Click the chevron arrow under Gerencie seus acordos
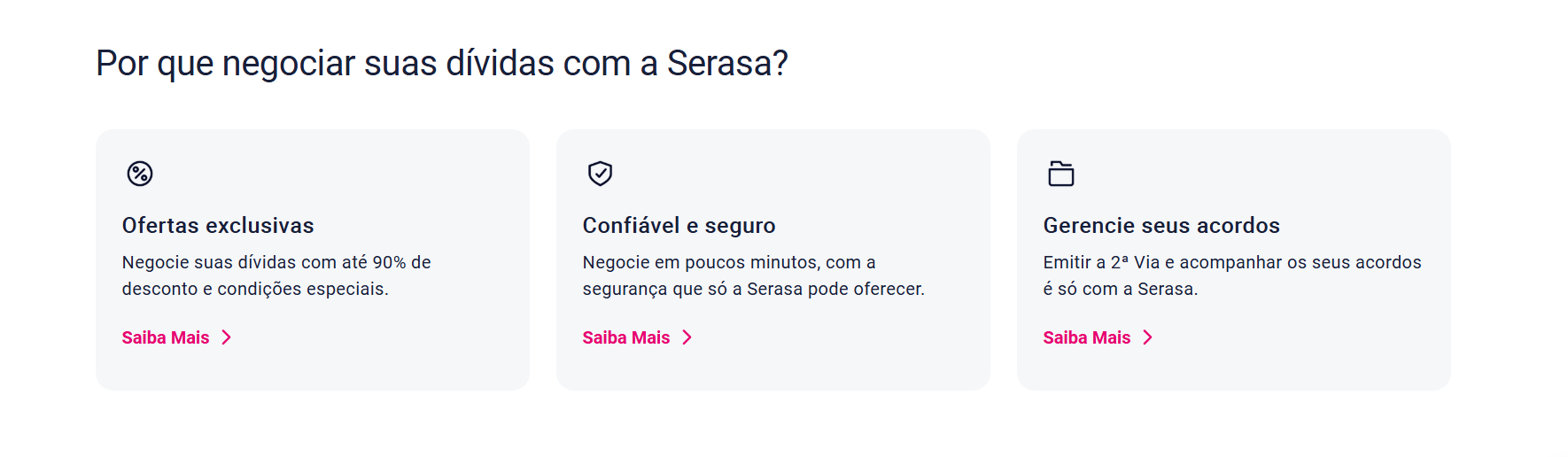This screenshot has width=1568, height=457. [1148, 337]
